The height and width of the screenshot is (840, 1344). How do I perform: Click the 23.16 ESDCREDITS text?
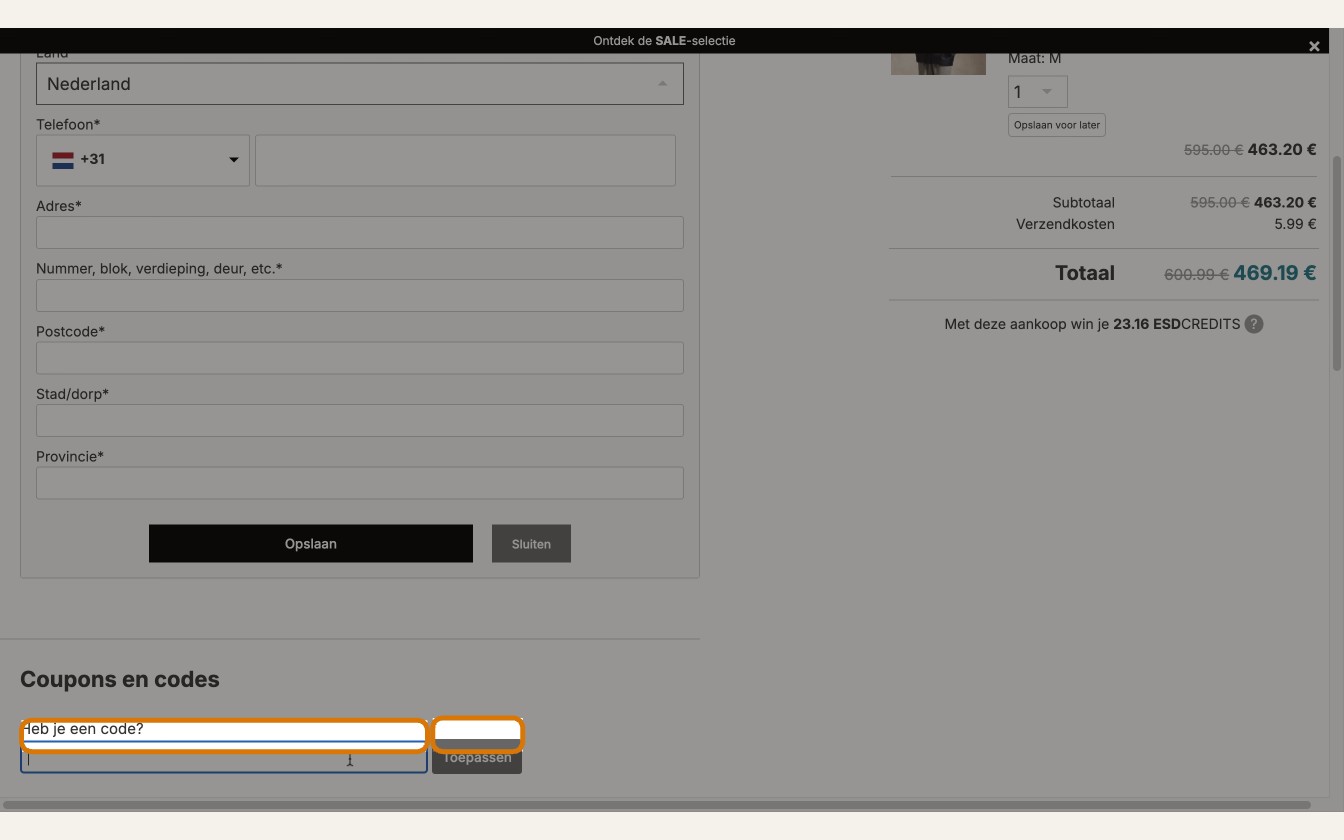(1177, 324)
